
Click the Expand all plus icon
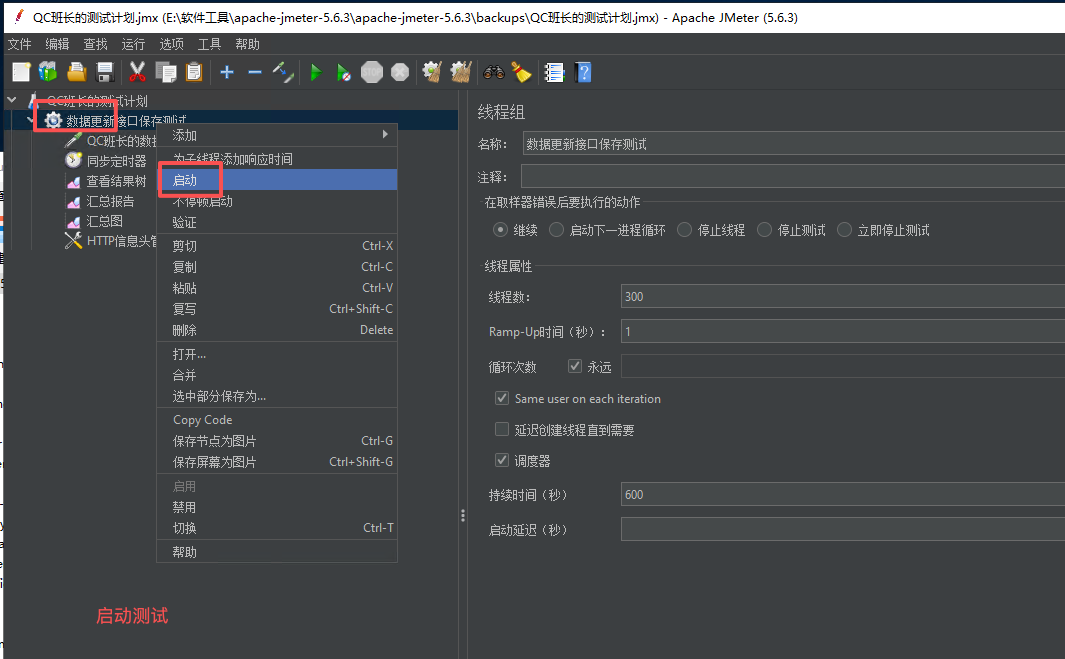pyautogui.click(x=227, y=72)
